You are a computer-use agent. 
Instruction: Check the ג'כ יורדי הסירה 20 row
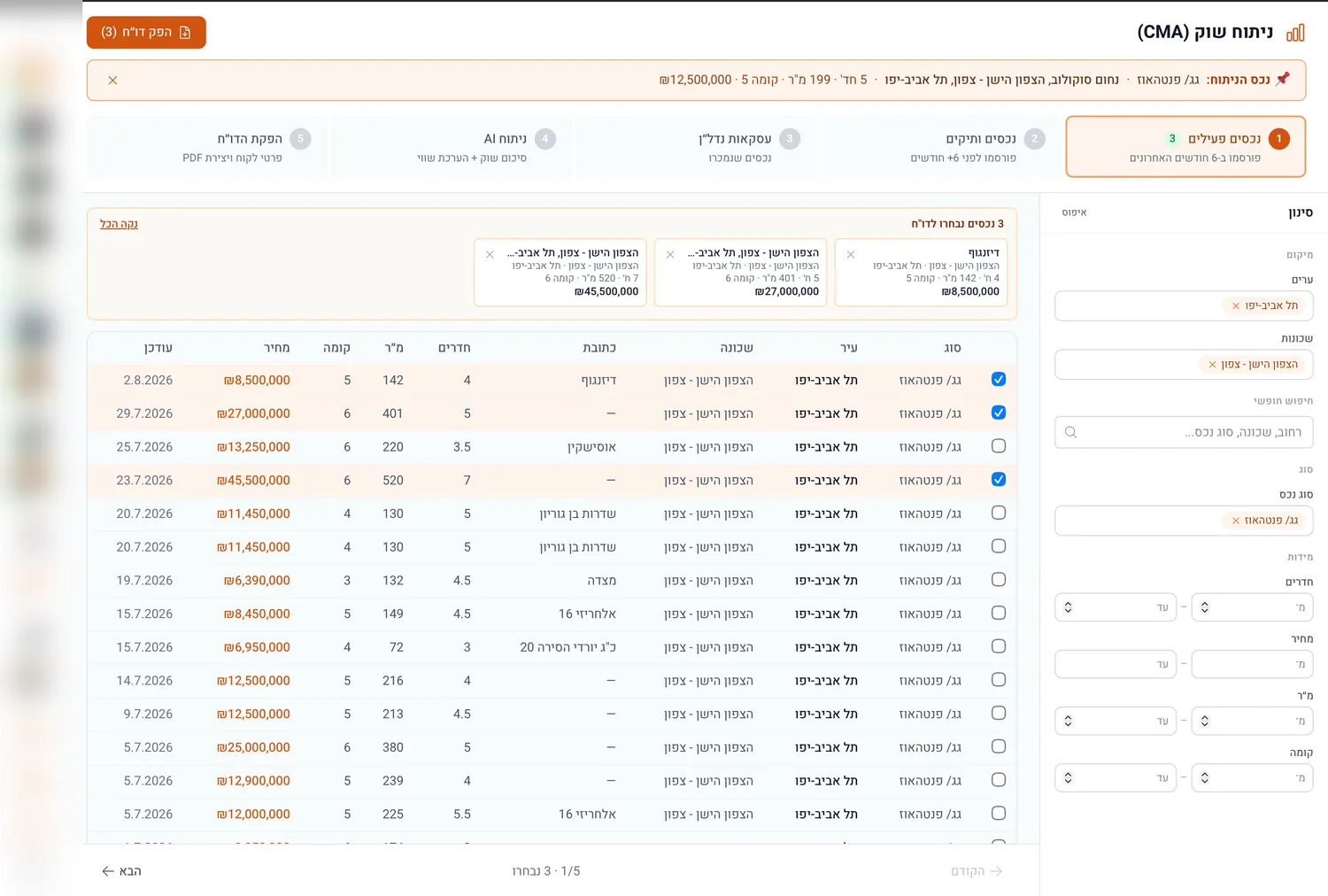(x=999, y=646)
